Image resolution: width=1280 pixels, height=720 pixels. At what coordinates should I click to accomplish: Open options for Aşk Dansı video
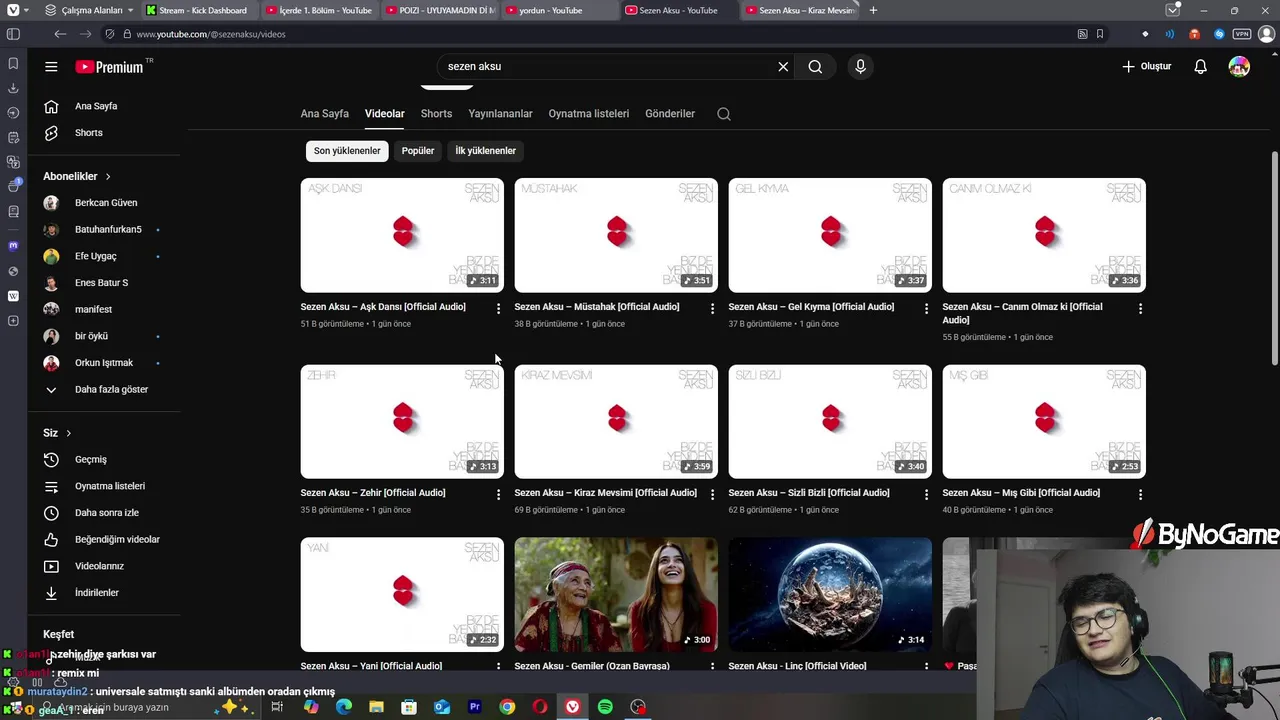498,309
